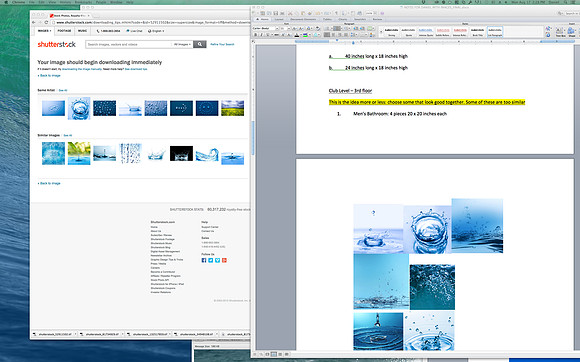Click the Save icon in Word's toolbar

pyautogui.click(x=276, y=13)
